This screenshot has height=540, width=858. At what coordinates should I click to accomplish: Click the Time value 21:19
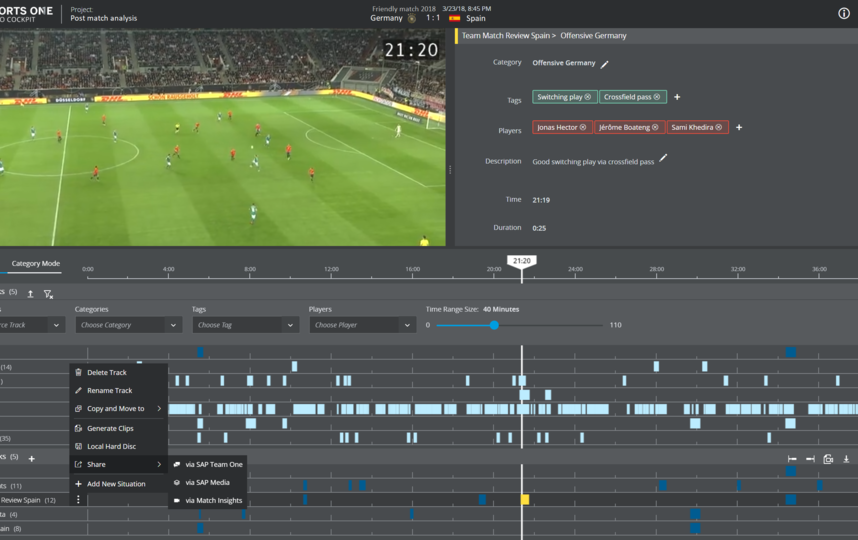(541, 200)
